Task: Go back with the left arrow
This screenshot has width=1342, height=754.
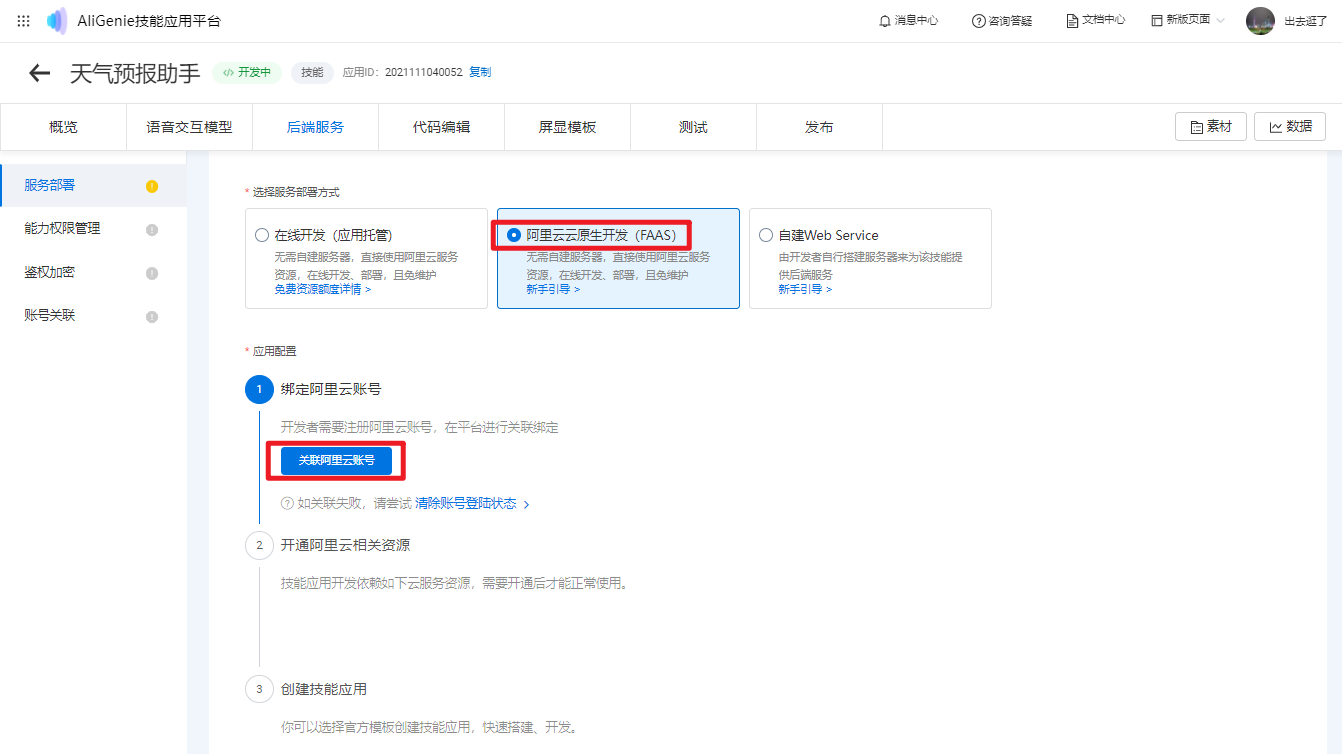Action: 39,73
